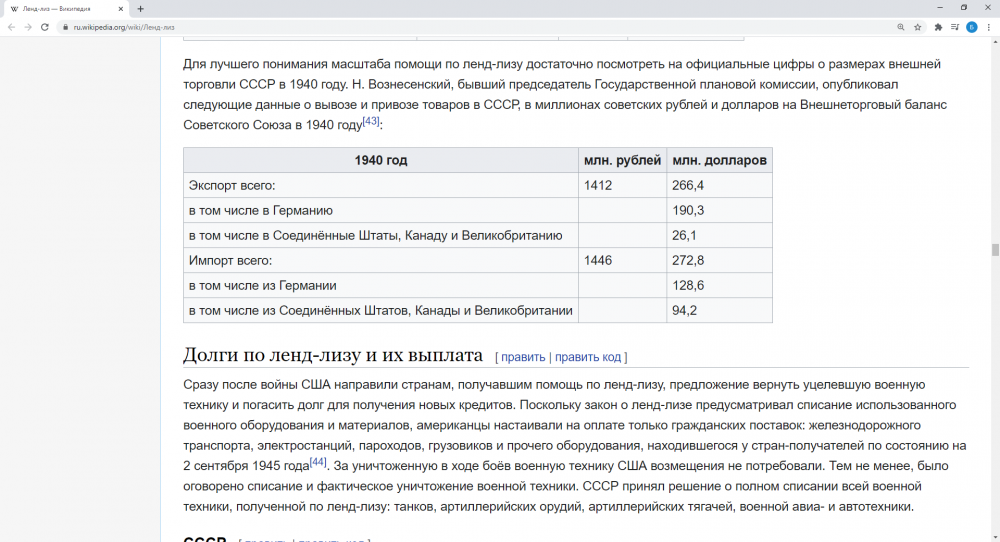Bookmark this page with the star icon

(918, 27)
